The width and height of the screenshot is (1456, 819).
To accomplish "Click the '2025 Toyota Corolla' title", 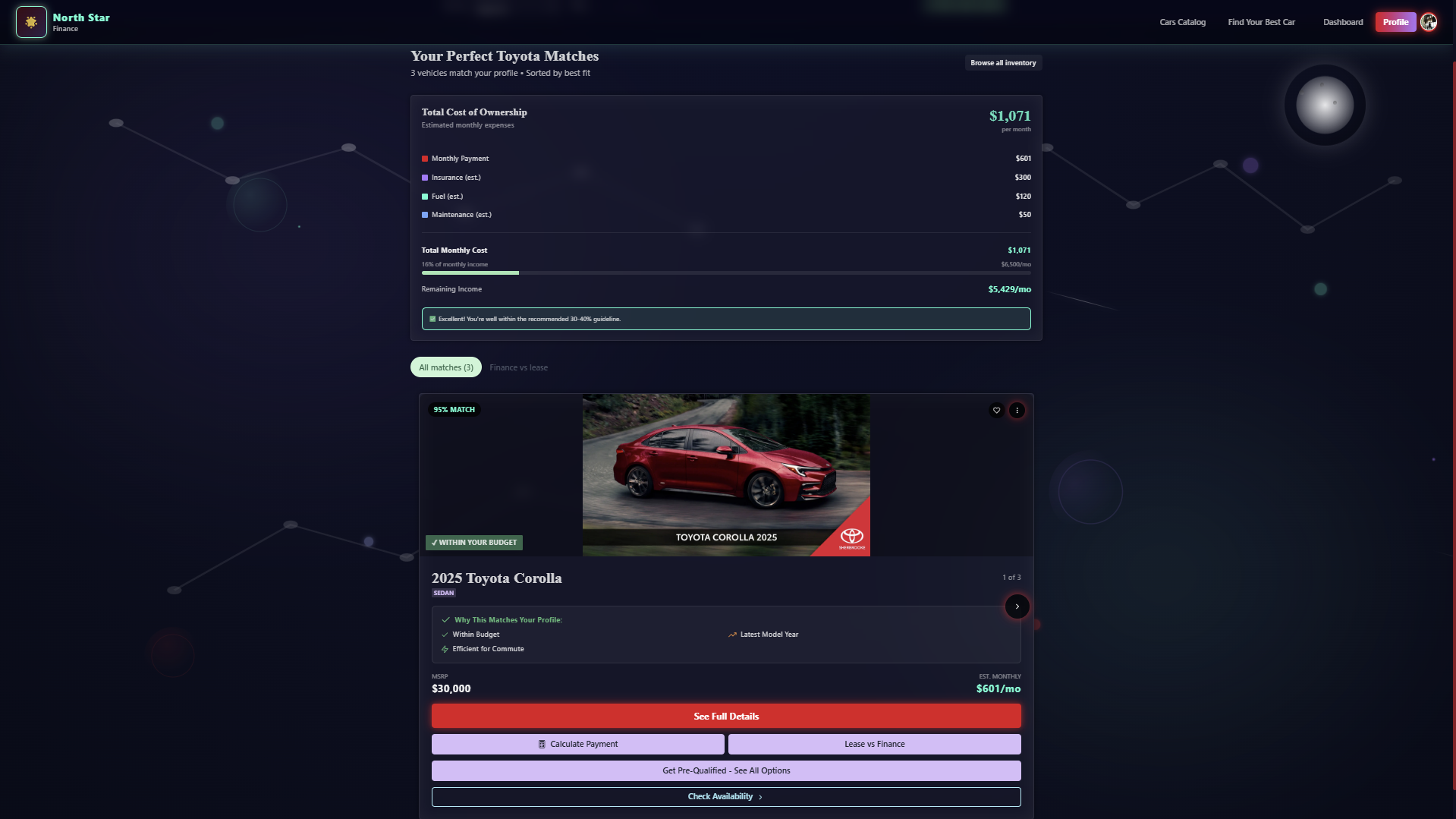I will 497,578.
